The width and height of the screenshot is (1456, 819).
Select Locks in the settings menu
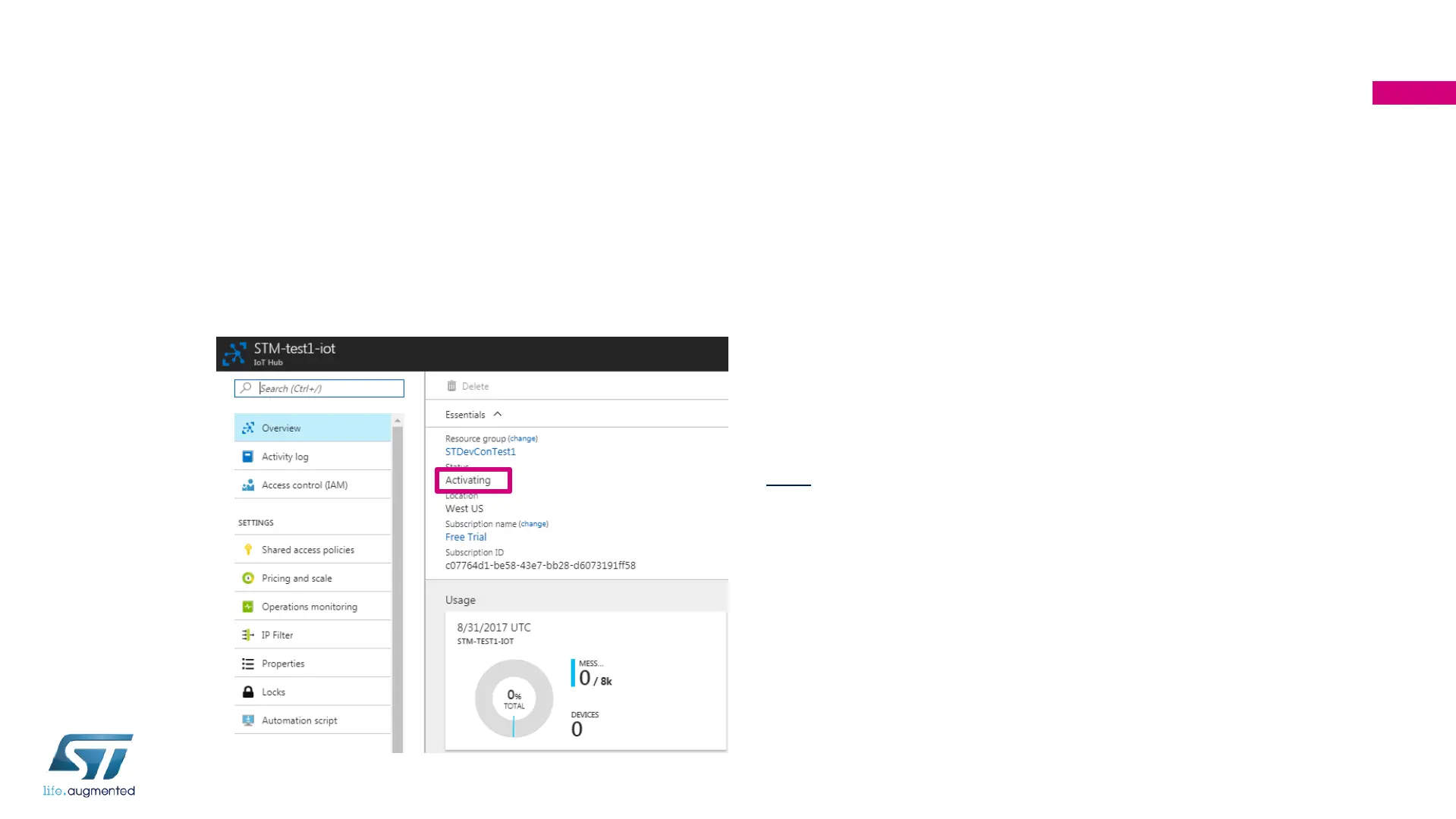pyautogui.click(x=313, y=692)
